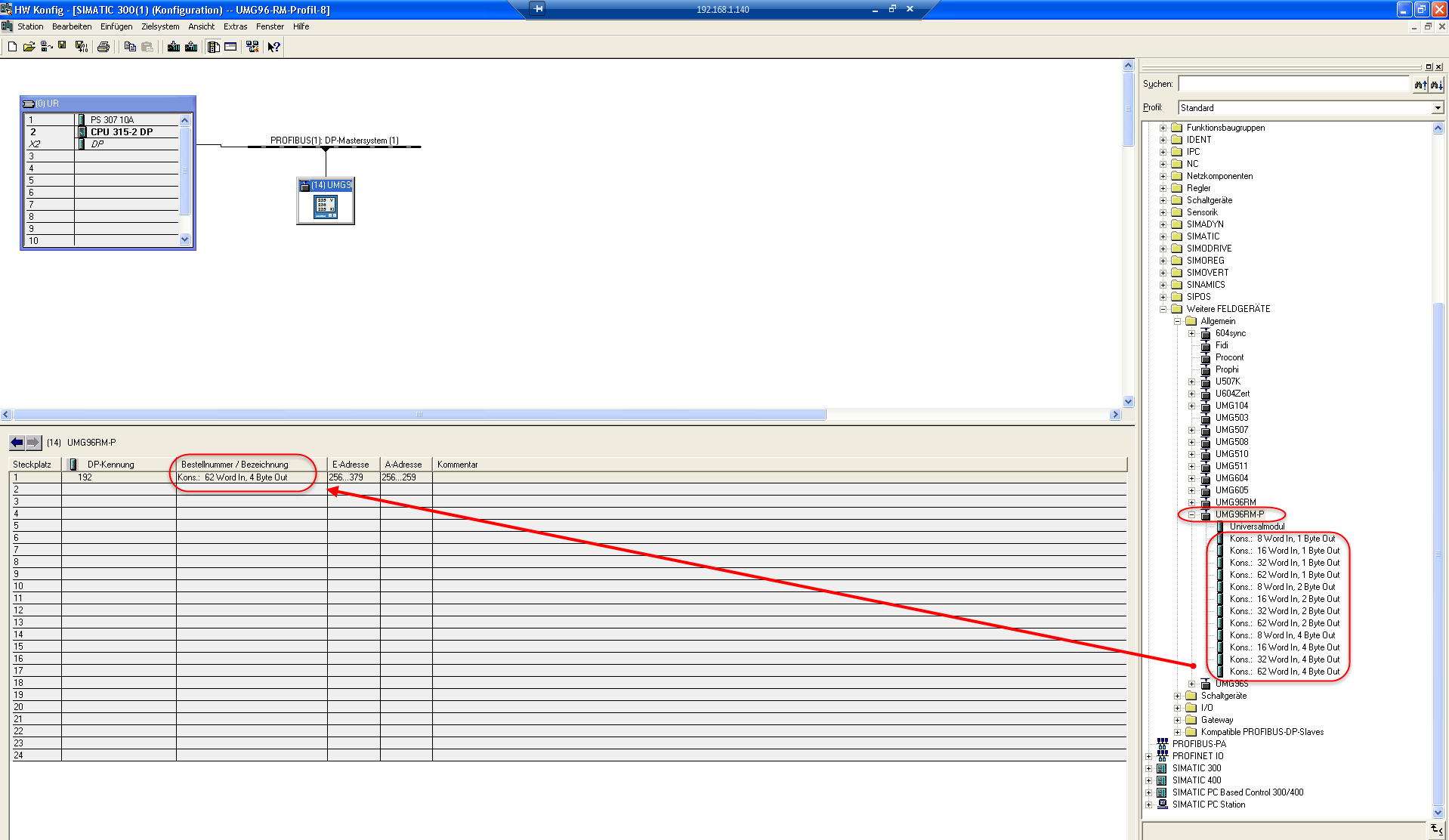Image resolution: width=1449 pixels, height=840 pixels.
Task: Expand the SINAMICS folder
Action: click(x=1163, y=285)
